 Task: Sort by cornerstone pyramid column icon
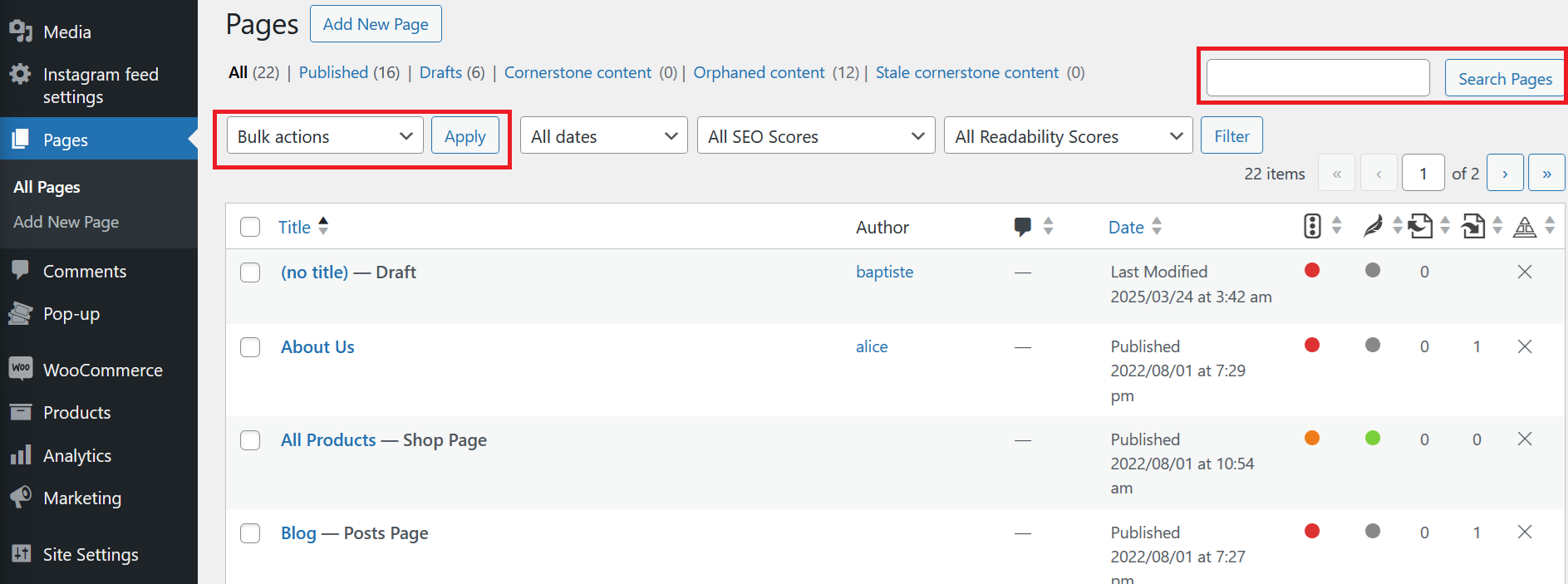click(1525, 226)
